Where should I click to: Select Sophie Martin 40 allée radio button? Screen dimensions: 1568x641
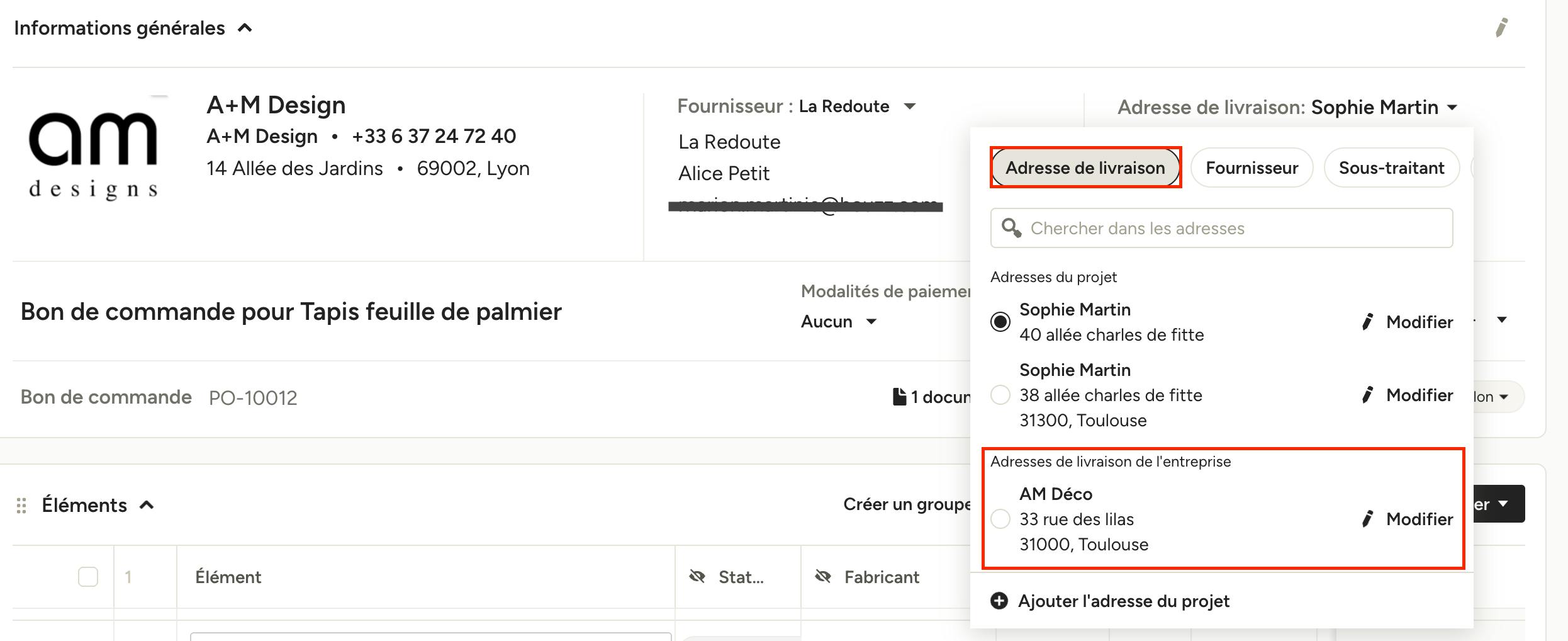1000,322
